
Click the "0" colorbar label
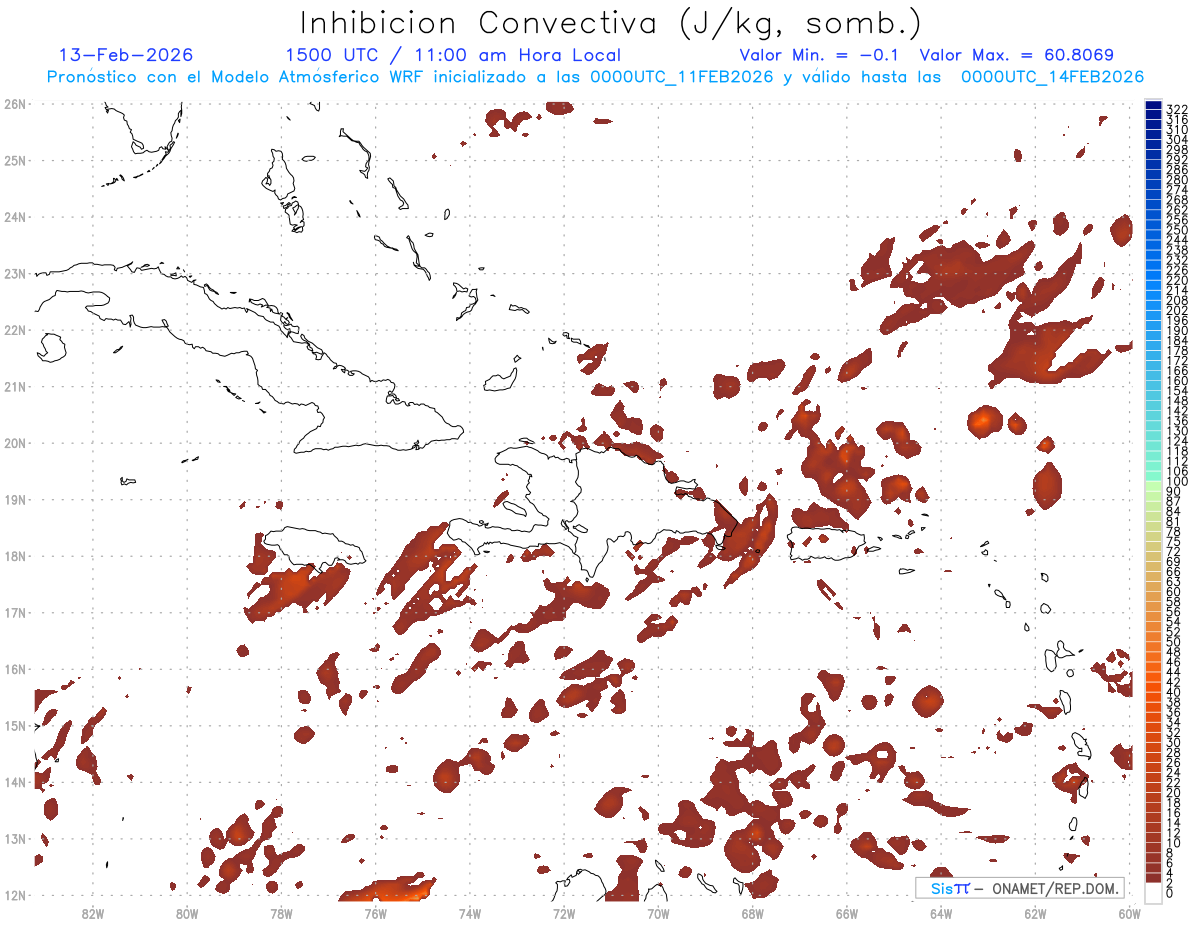coord(1170,893)
